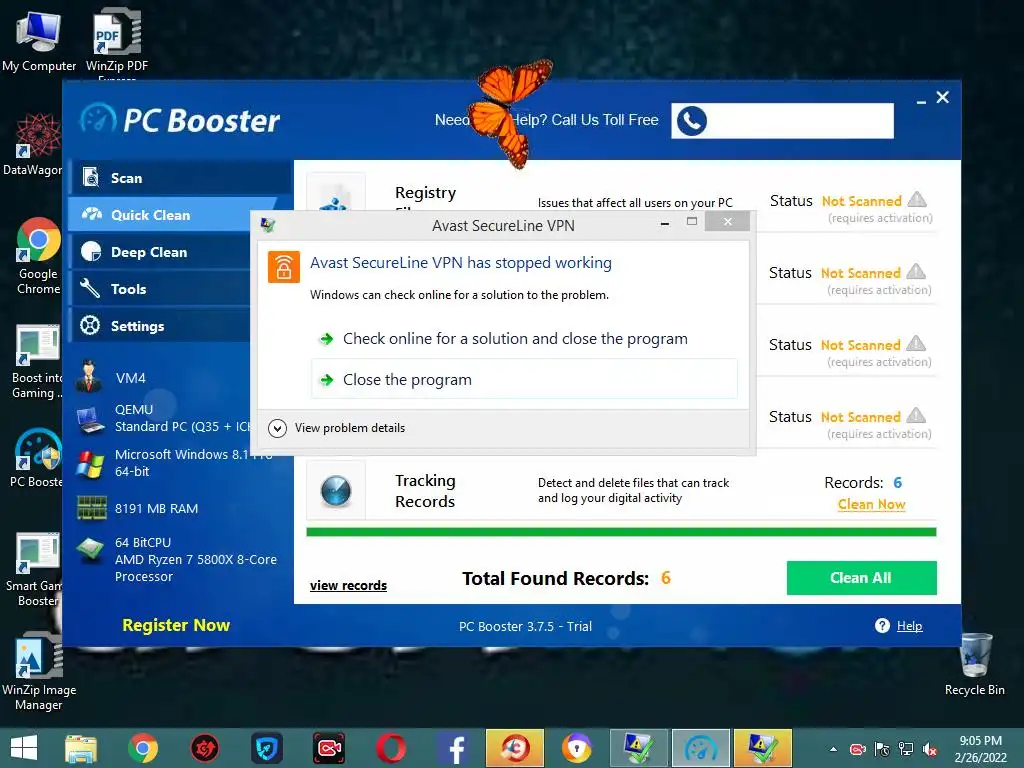The image size is (1024, 768).
Task: Click the Clean All button
Action: 861,578
